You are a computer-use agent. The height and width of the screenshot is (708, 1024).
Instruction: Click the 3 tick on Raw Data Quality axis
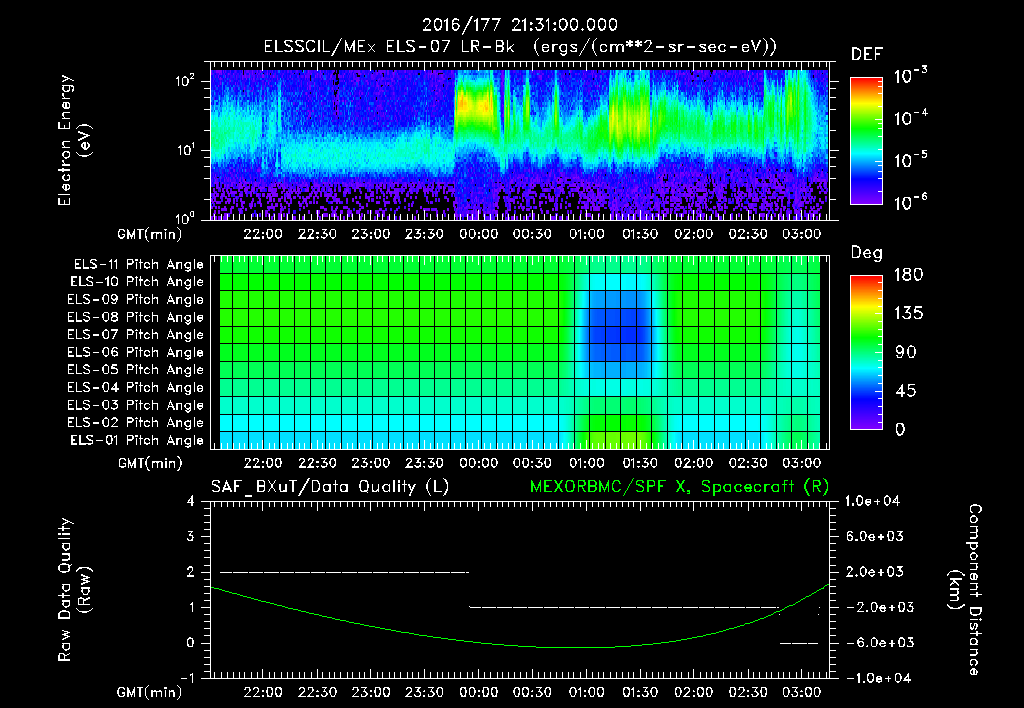click(191, 537)
